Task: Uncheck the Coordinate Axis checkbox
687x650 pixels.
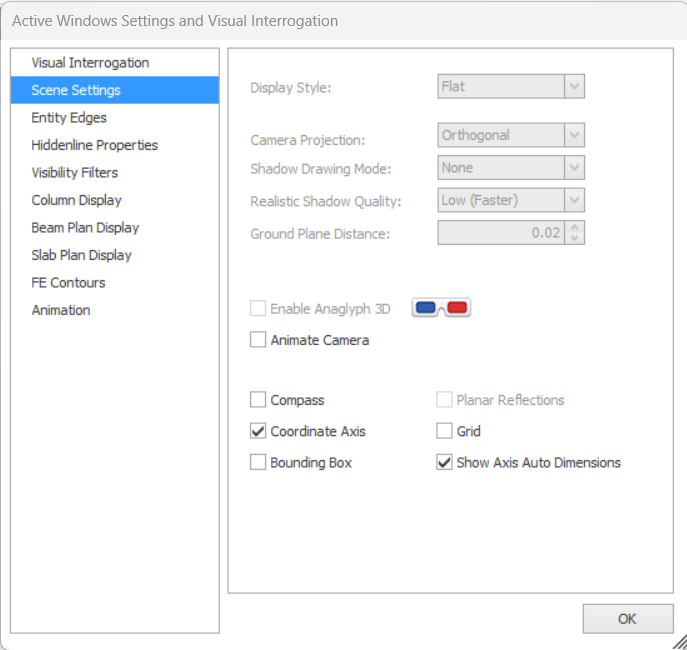Action: click(x=258, y=431)
